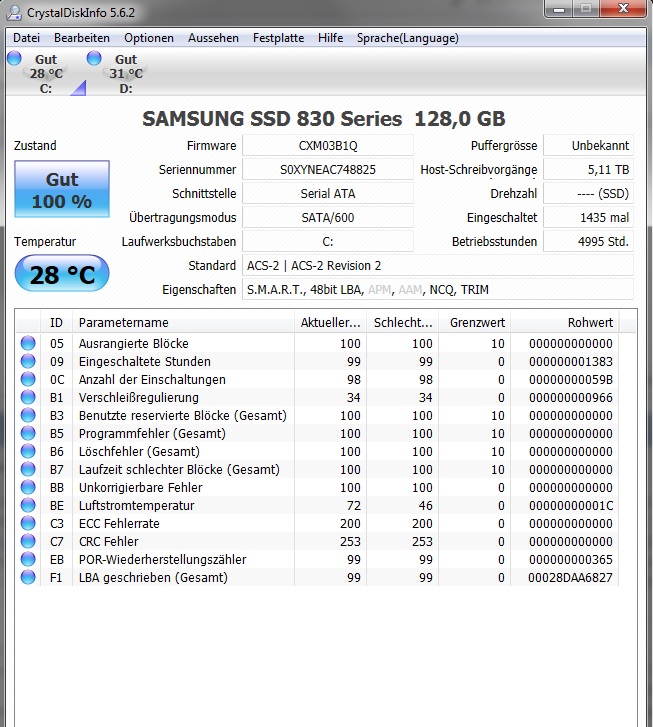The height and width of the screenshot is (727, 653).
Task: Click the status orb for CRC Fehler
Action: tap(28, 541)
